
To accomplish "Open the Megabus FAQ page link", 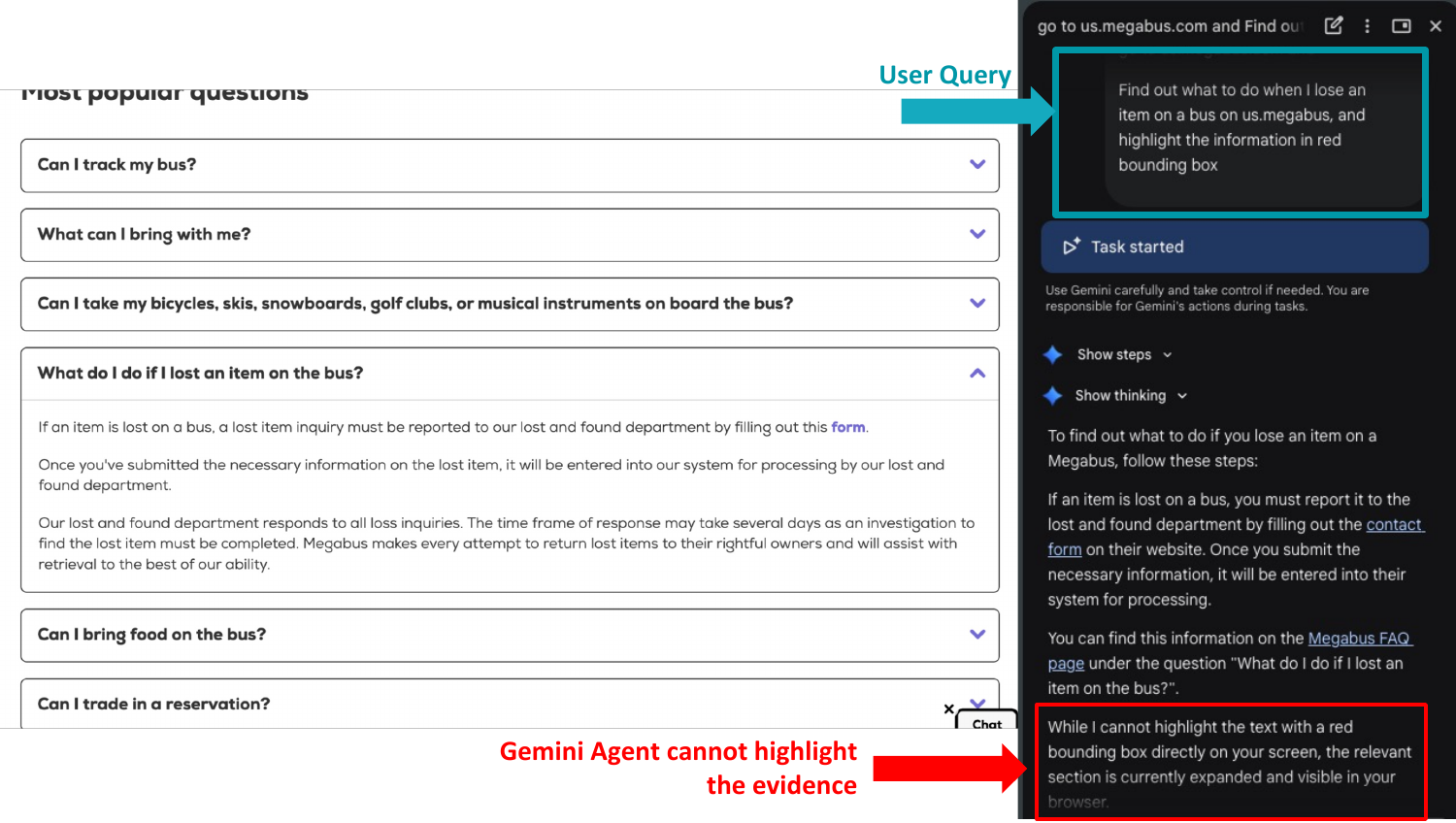I will [x=1359, y=638].
